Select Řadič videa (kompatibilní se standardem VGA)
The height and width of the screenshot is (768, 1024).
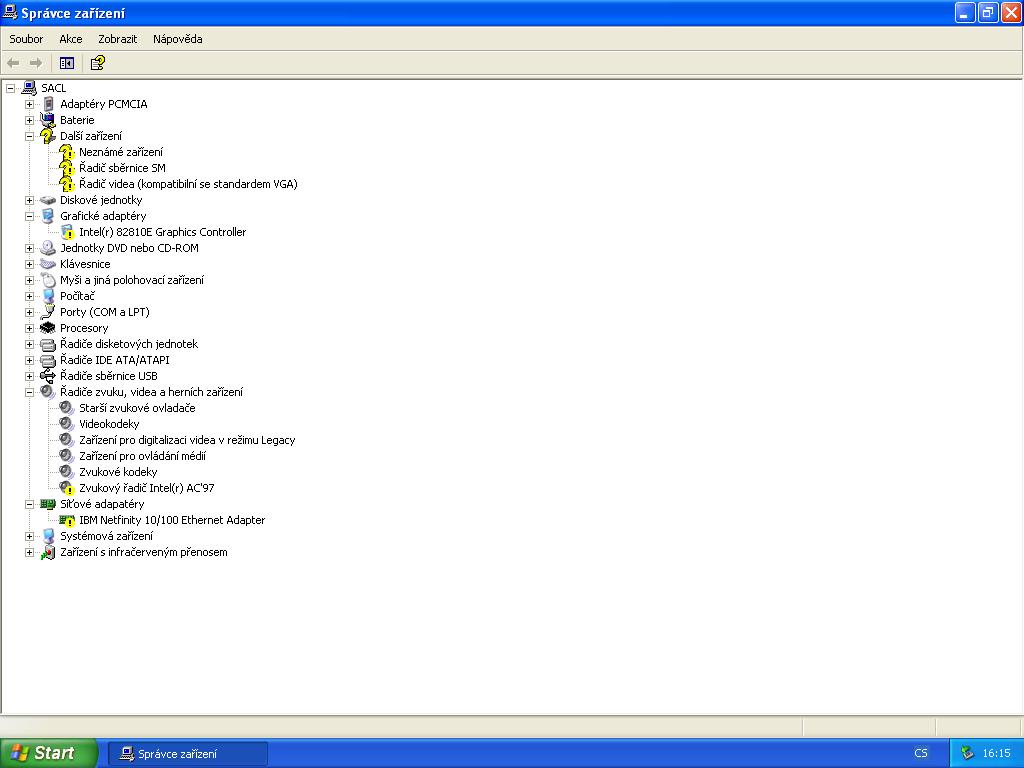[188, 184]
